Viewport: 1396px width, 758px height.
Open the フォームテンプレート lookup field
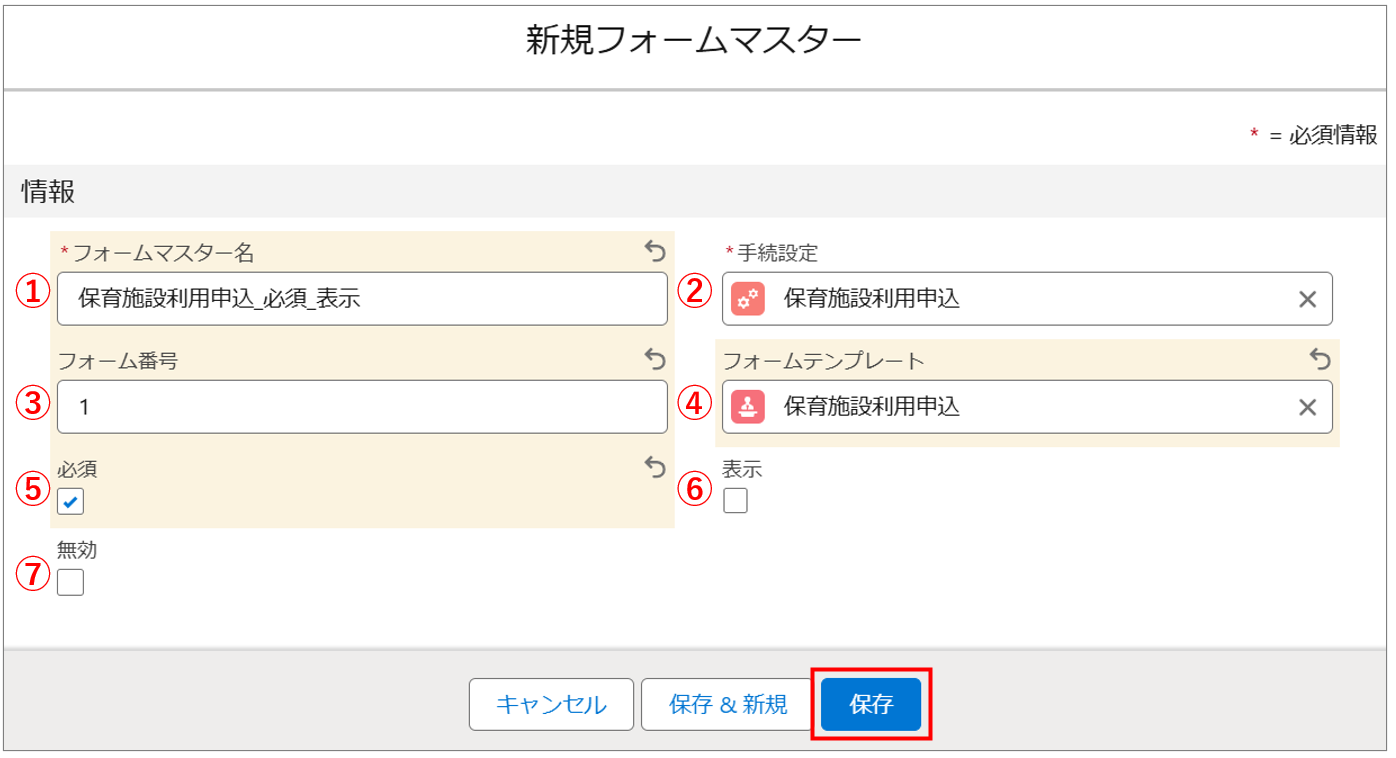click(x=1020, y=407)
